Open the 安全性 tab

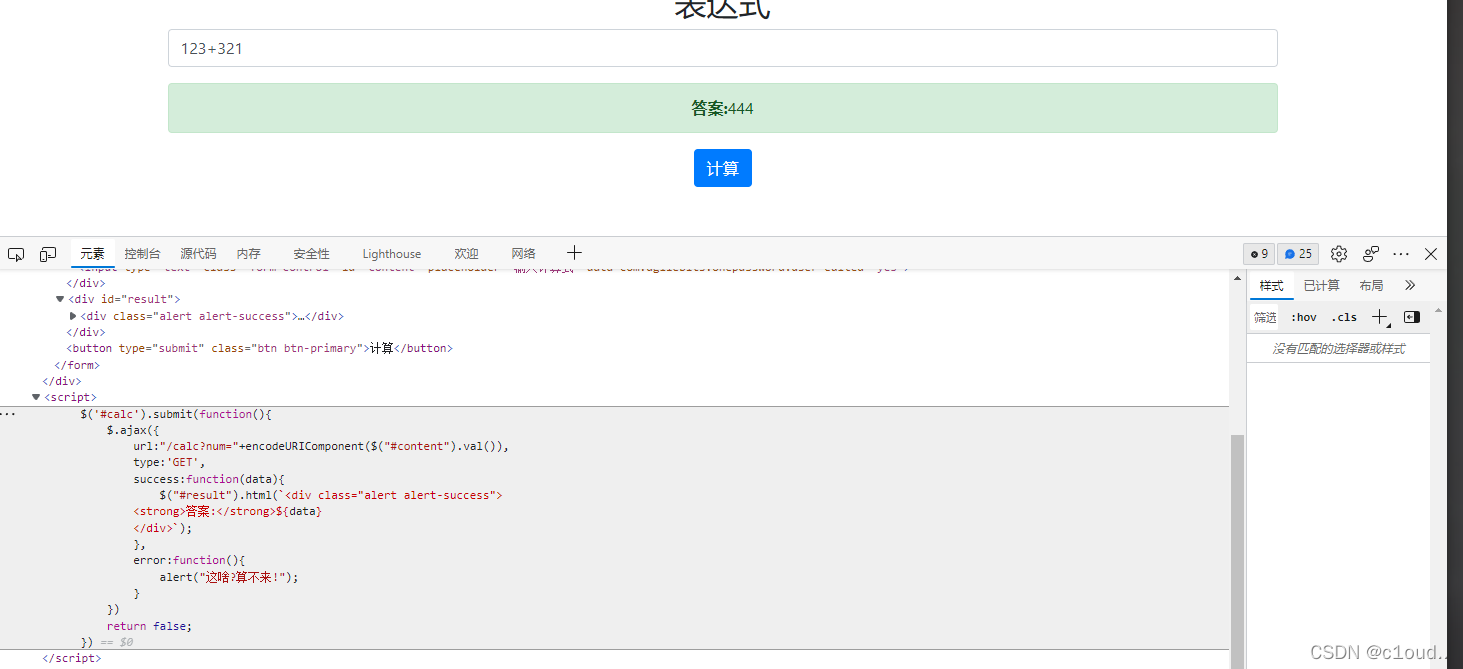click(x=311, y=254)
